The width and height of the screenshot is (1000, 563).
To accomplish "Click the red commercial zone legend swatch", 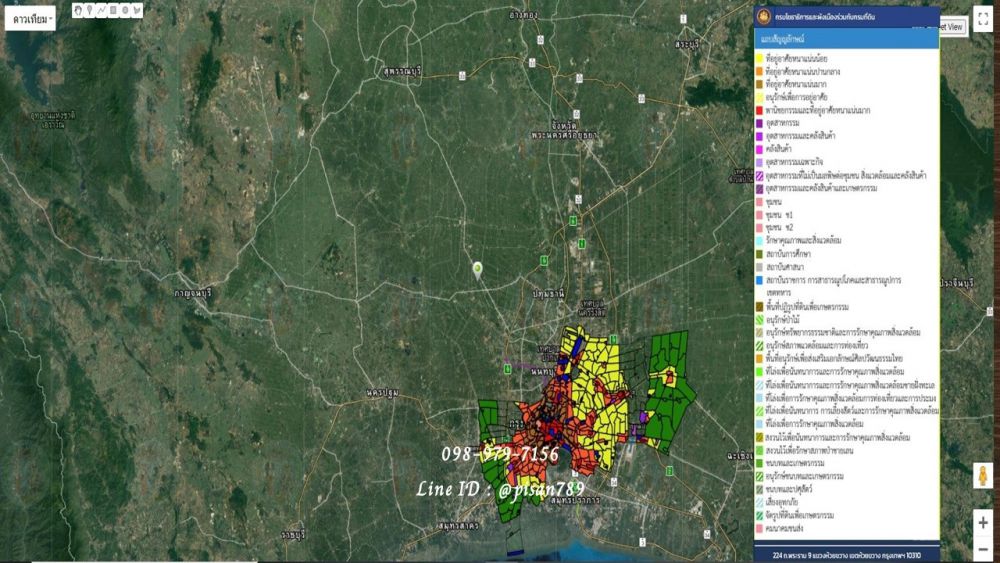I will (x=759, y=109).
